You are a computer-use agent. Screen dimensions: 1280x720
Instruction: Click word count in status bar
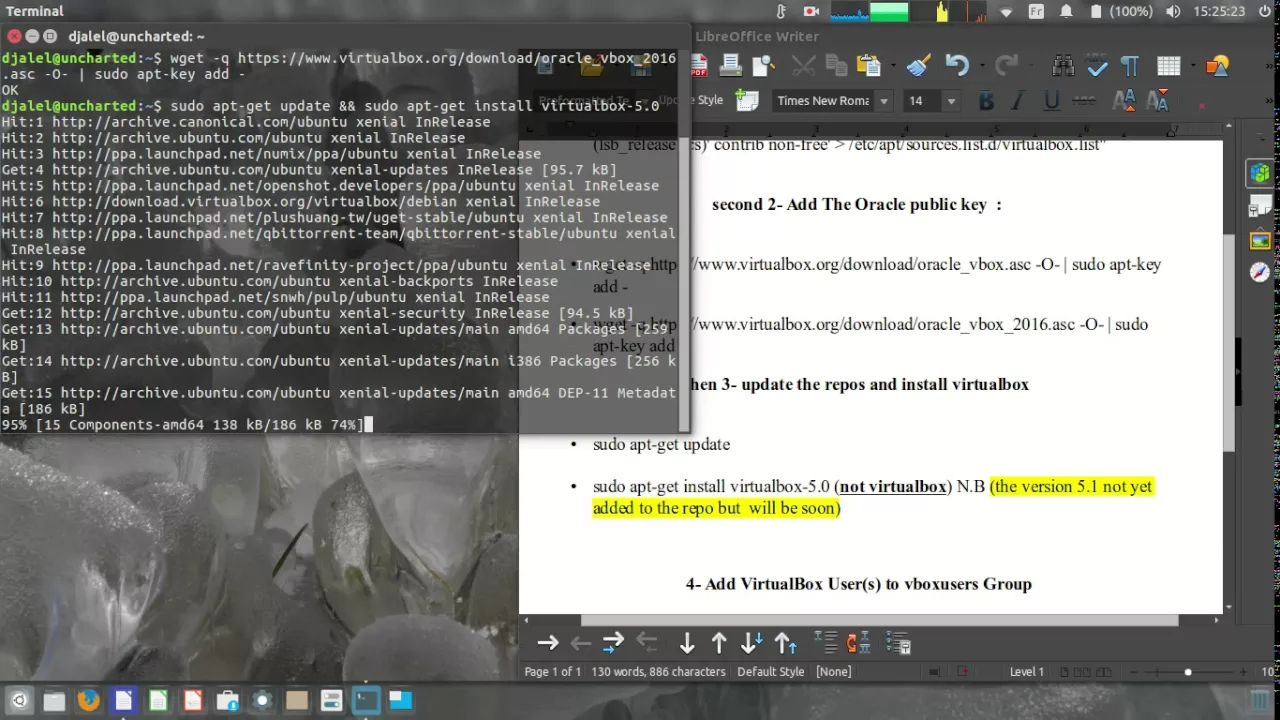tap(658, 672)
